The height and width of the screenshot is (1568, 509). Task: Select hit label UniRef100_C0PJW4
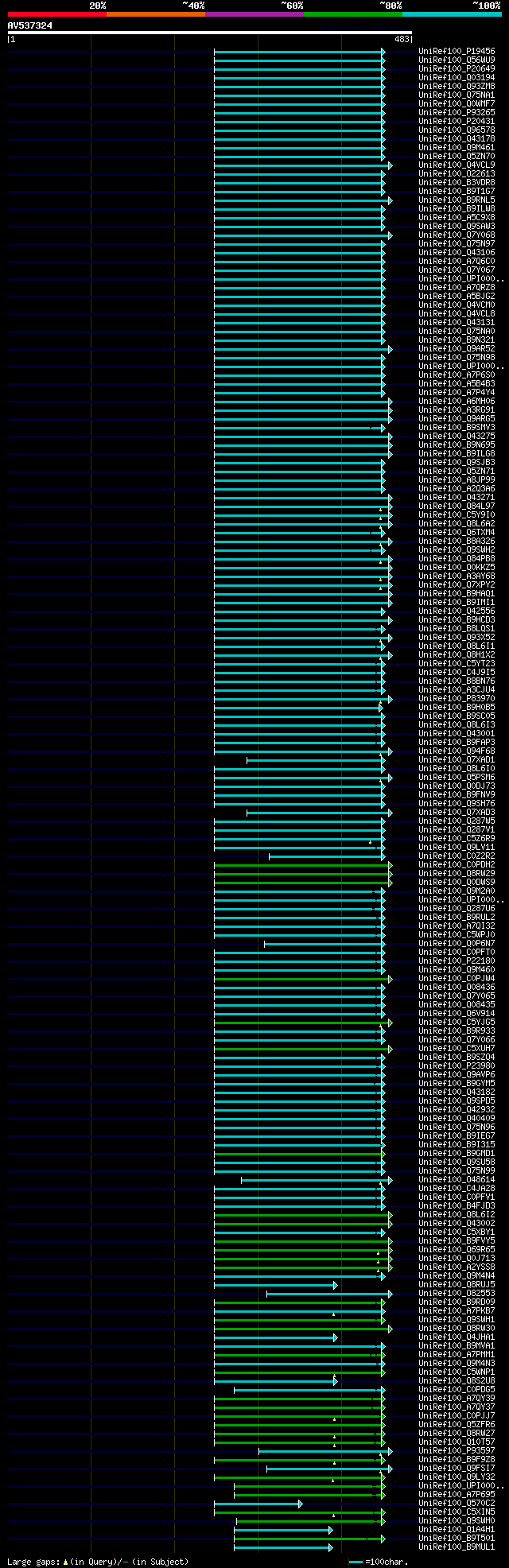(x=457, y=979)
